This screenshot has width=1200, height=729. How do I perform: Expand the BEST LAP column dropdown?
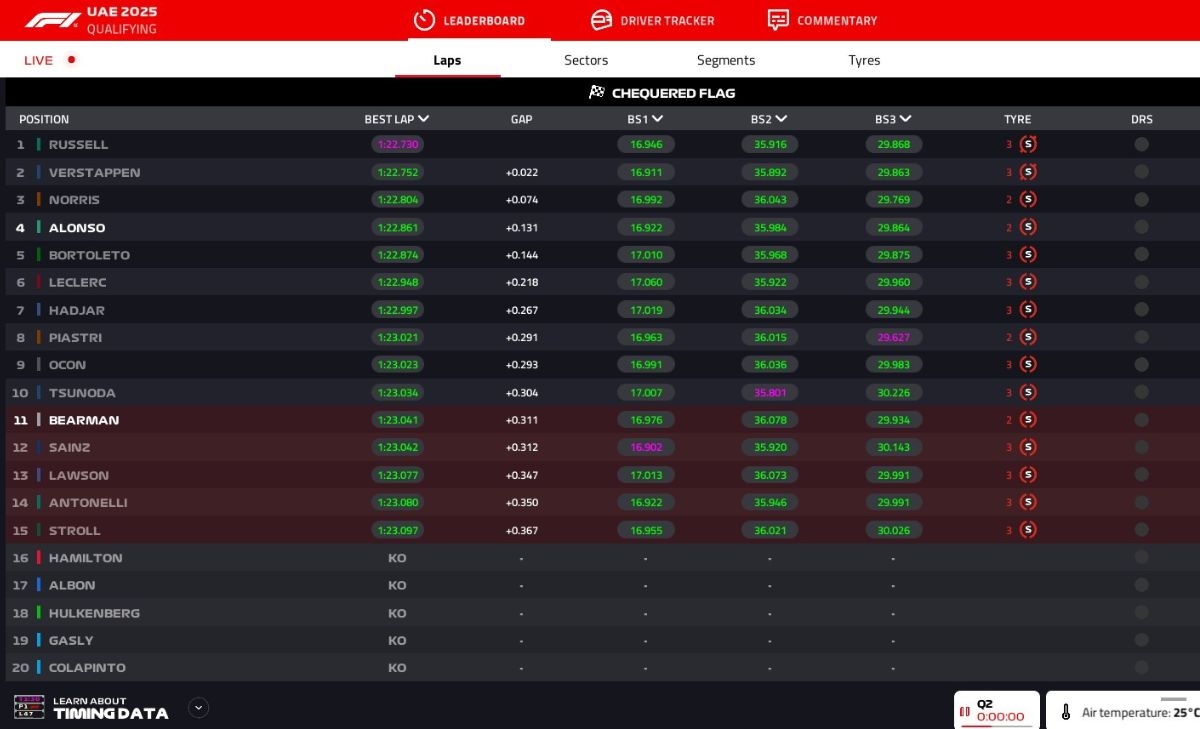point(424,119)
